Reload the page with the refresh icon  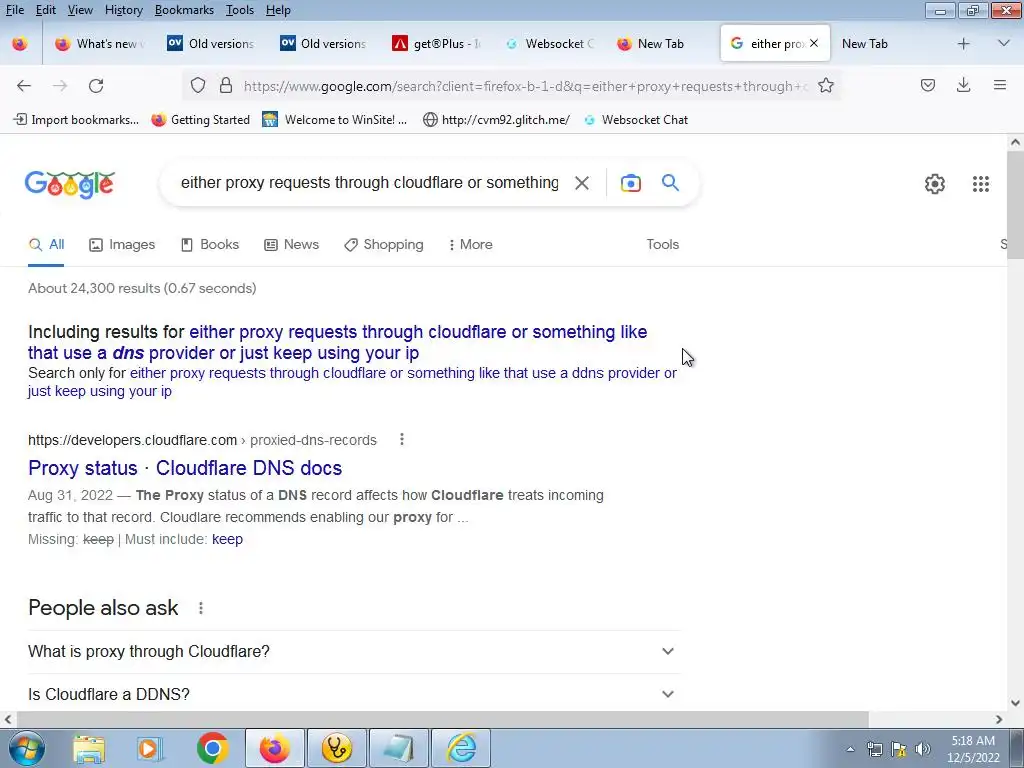point(96,86)
